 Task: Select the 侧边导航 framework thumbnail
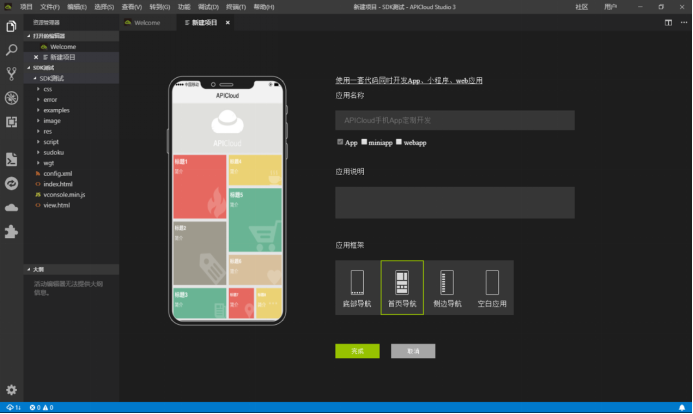tap(447, 288)
